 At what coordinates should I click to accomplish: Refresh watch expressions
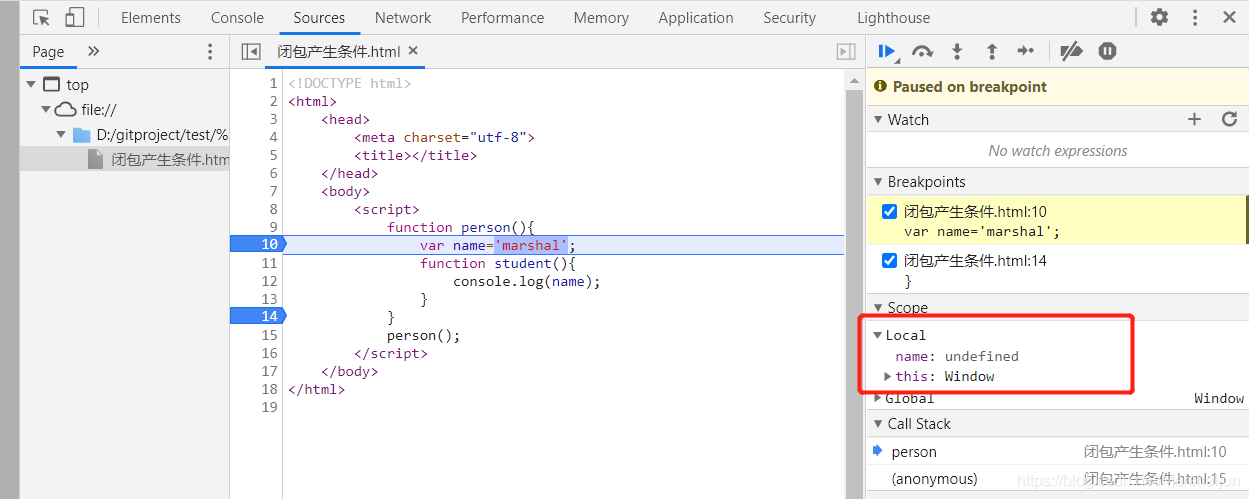[x=1230, y=119]
